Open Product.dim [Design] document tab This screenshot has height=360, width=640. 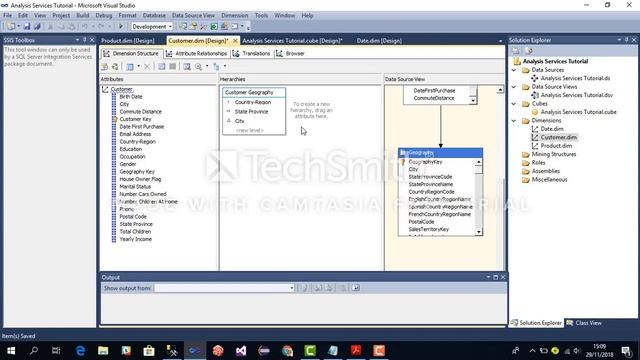pyautogui.click(x=128, y=41)
